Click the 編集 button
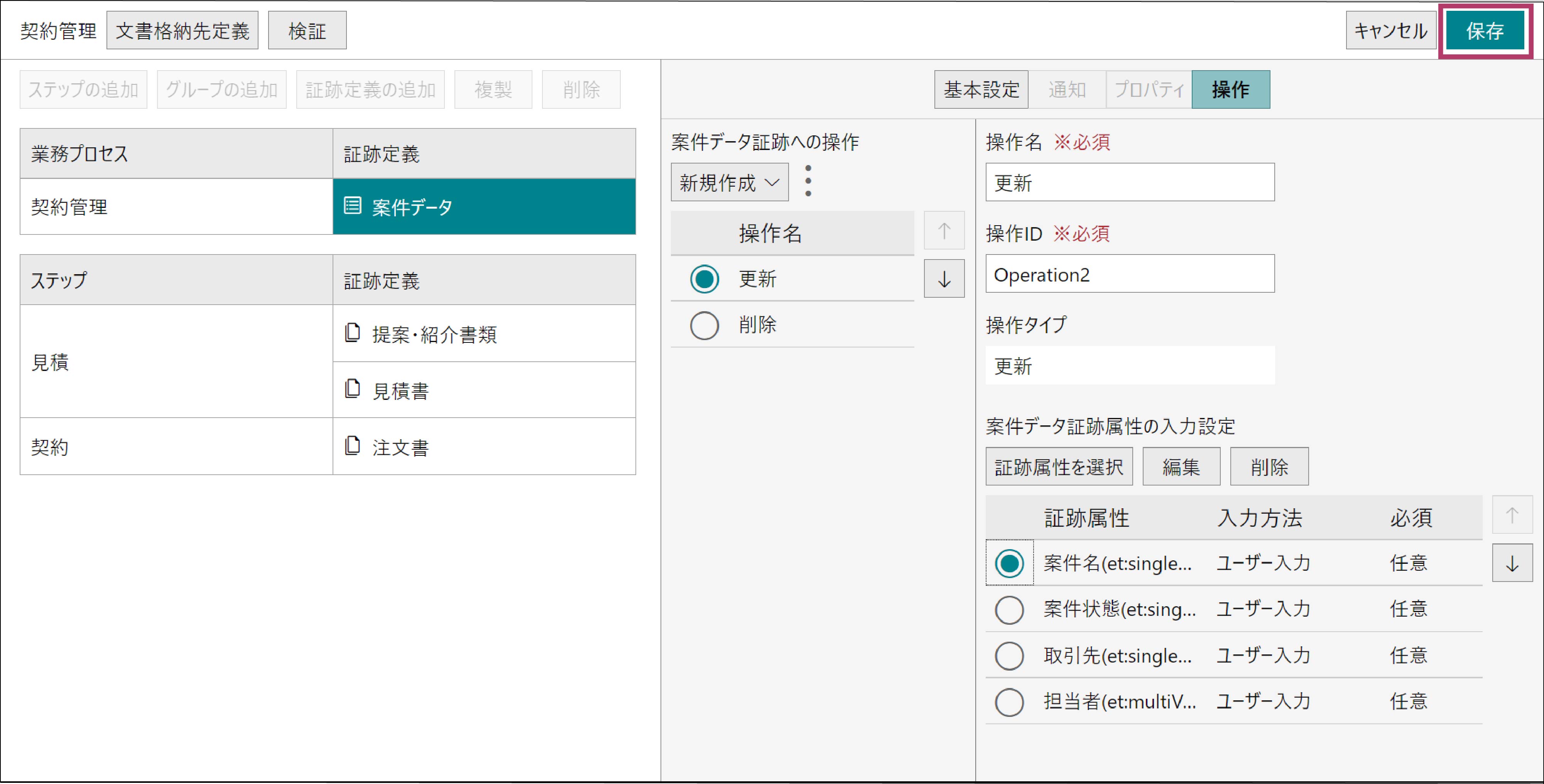The width and height of the screenshot is (1544, 784). (x=1181, y=467)
